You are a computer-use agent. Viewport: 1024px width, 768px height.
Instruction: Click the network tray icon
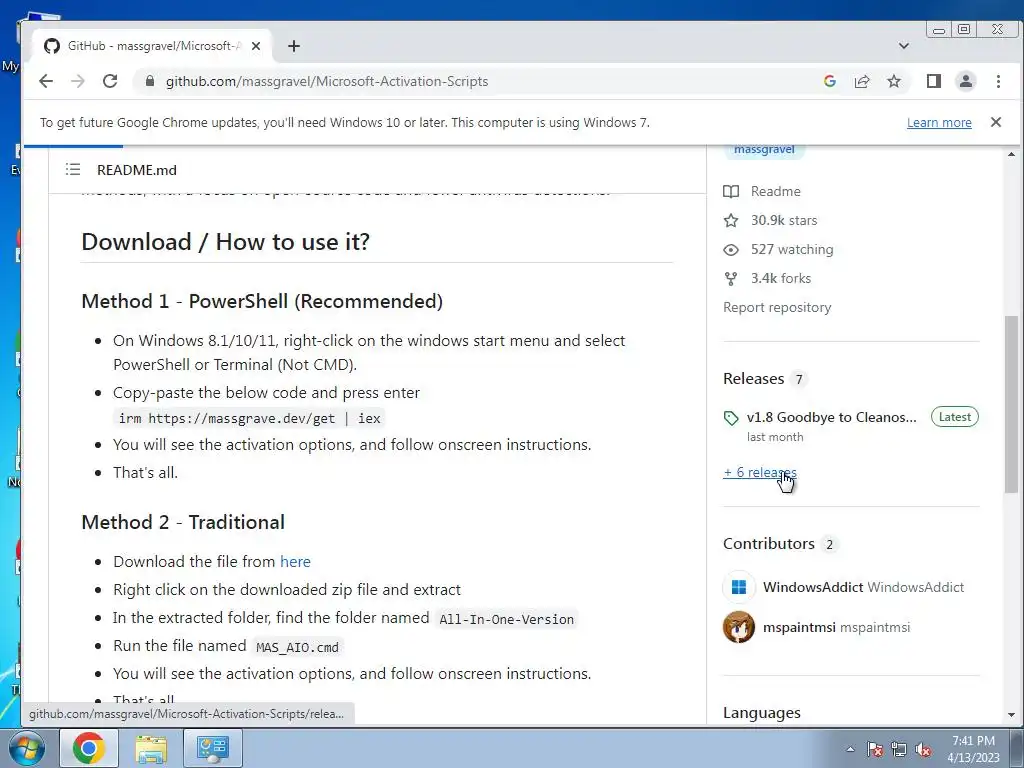point(899,749)
